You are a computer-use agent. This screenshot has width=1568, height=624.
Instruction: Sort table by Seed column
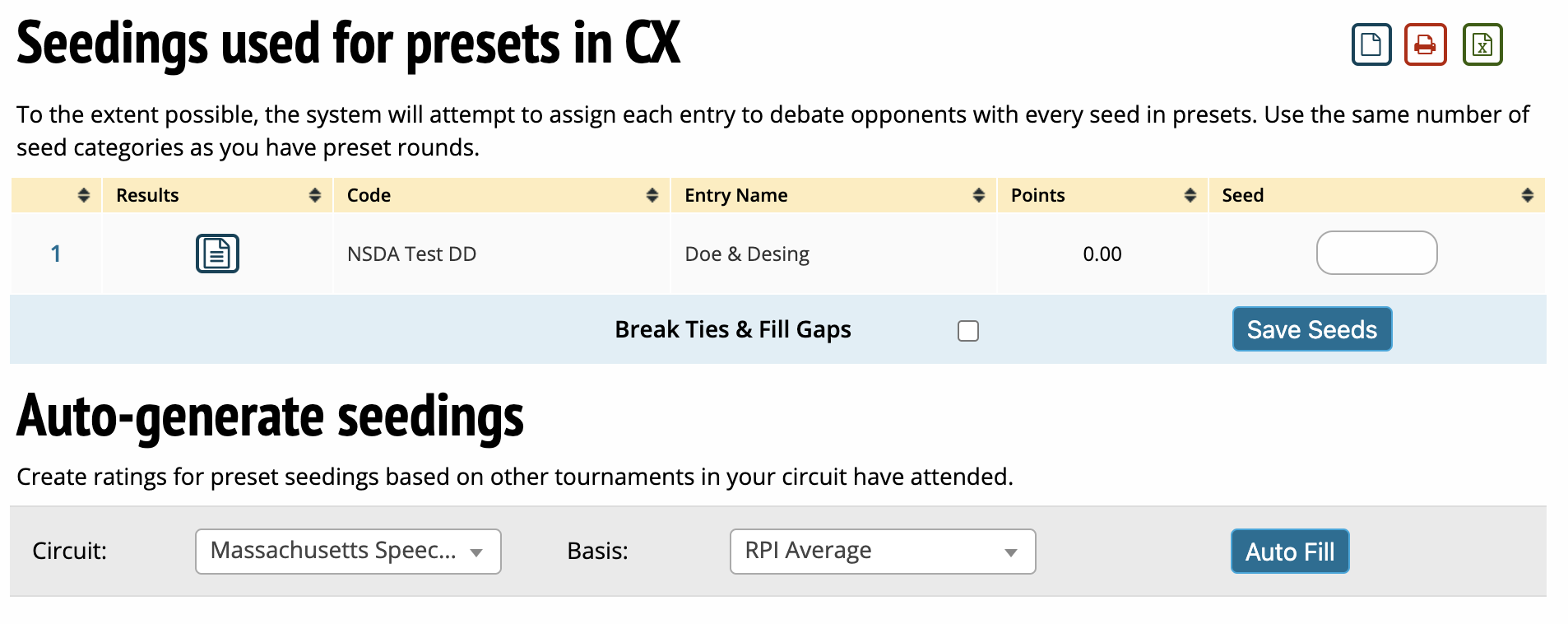point(1527,195)
